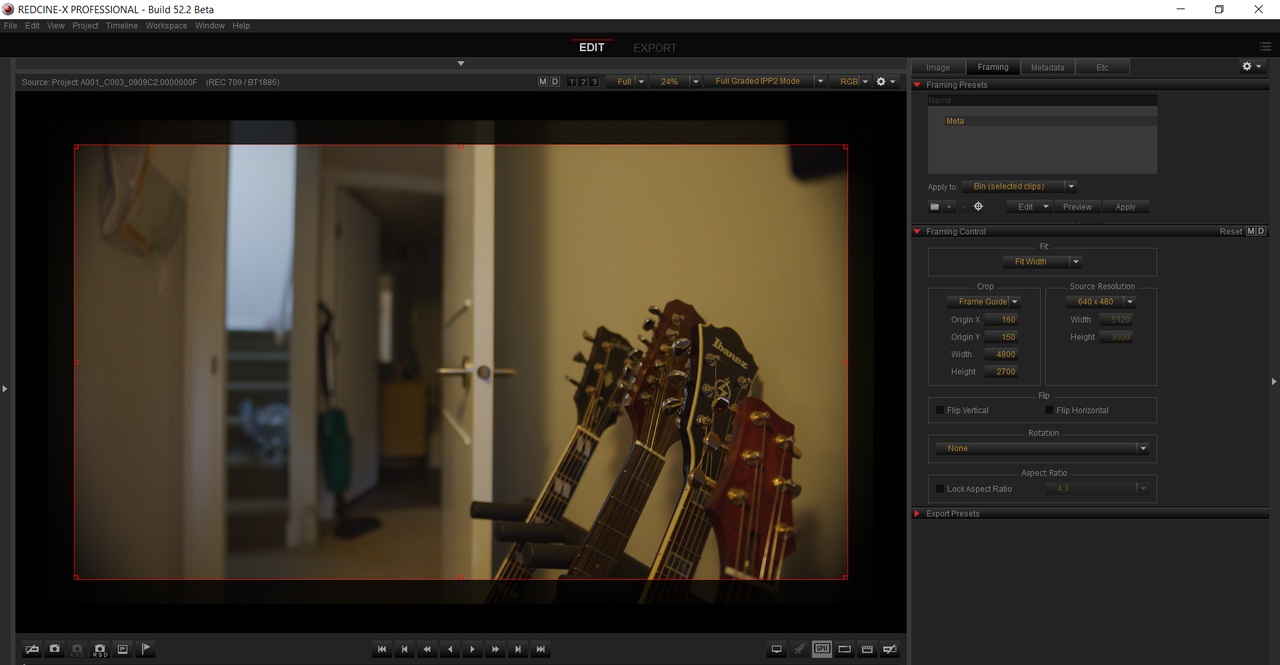
Task: Open the panel settings gear menu
Action: tap(1251, 67)
